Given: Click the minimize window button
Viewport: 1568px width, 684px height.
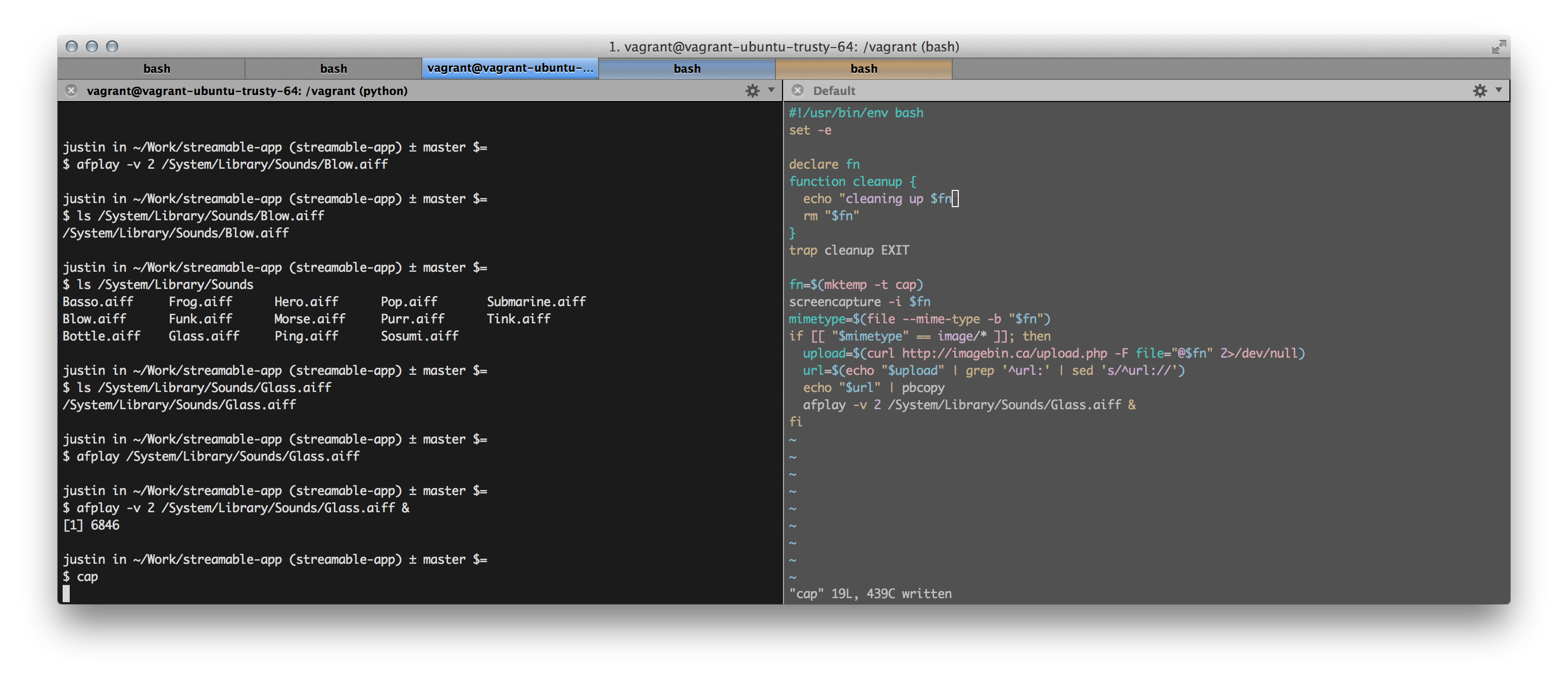Looking at the screenshot, I should [x=92, y=47].
